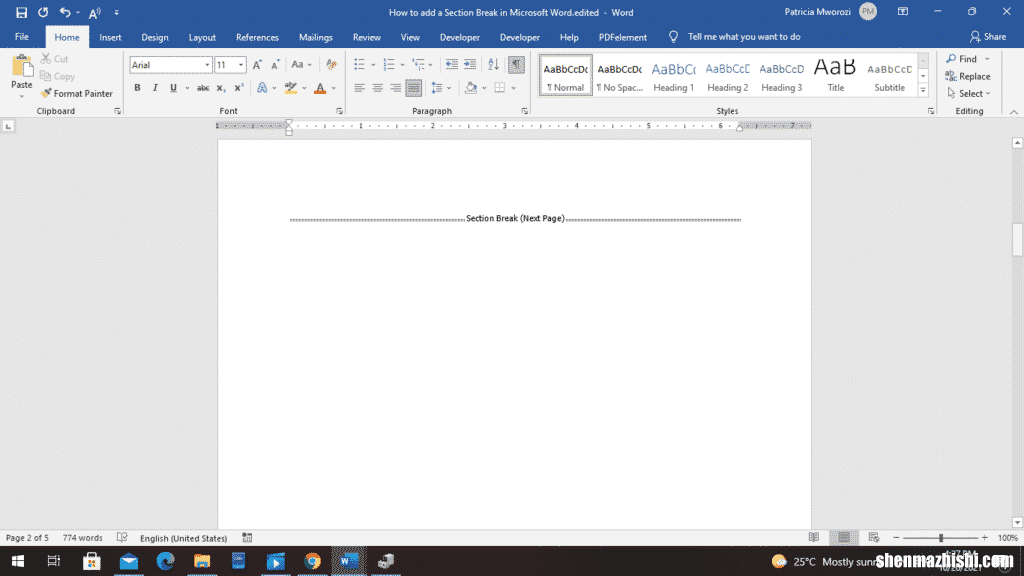Click the proofing errors icon in status bar
Viewport: 1024px width, 576px height.
122,537
